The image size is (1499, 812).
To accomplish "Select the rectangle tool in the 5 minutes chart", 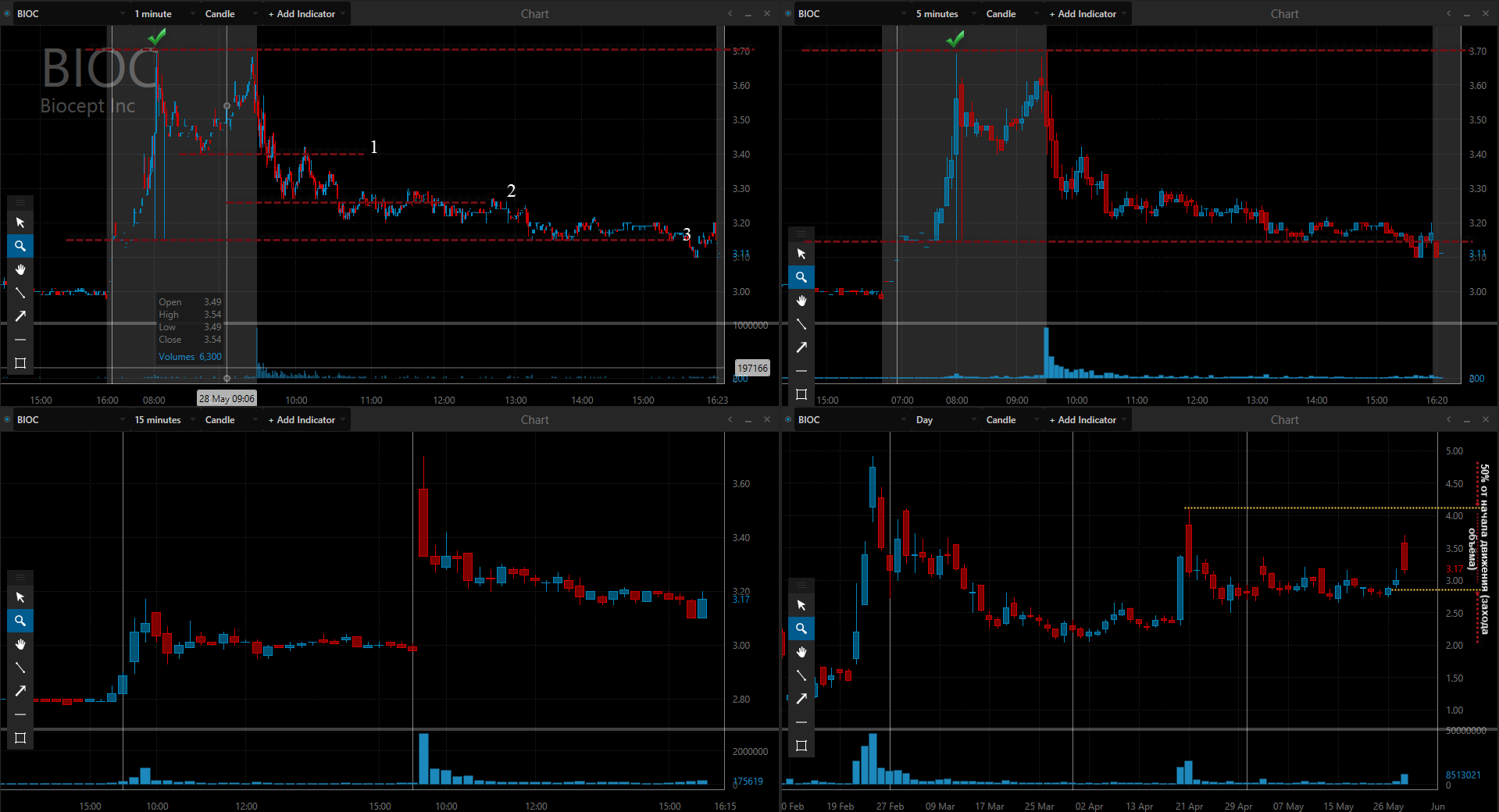I will pos(801,394).
